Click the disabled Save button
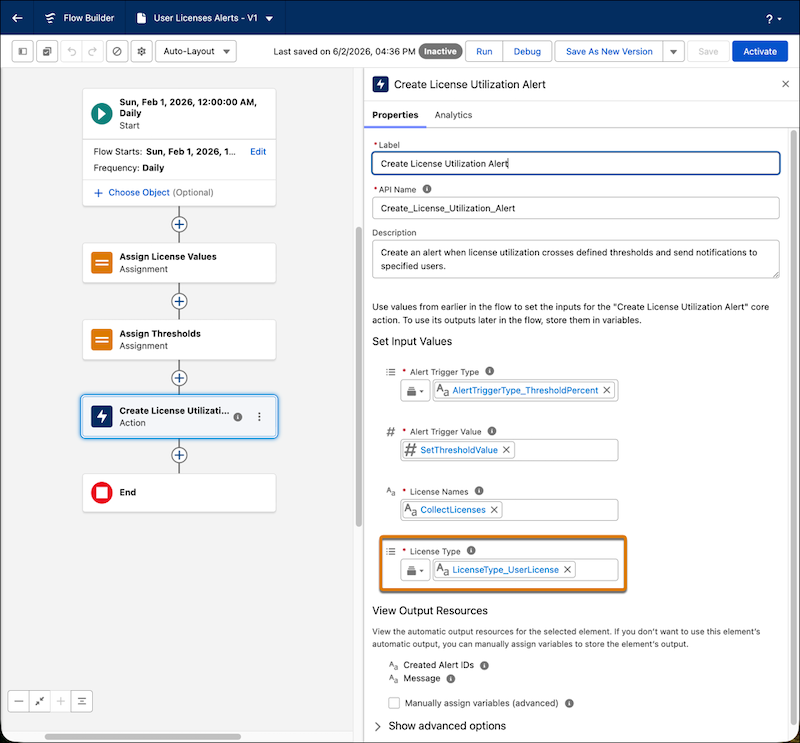 click(x=708, y=52)
